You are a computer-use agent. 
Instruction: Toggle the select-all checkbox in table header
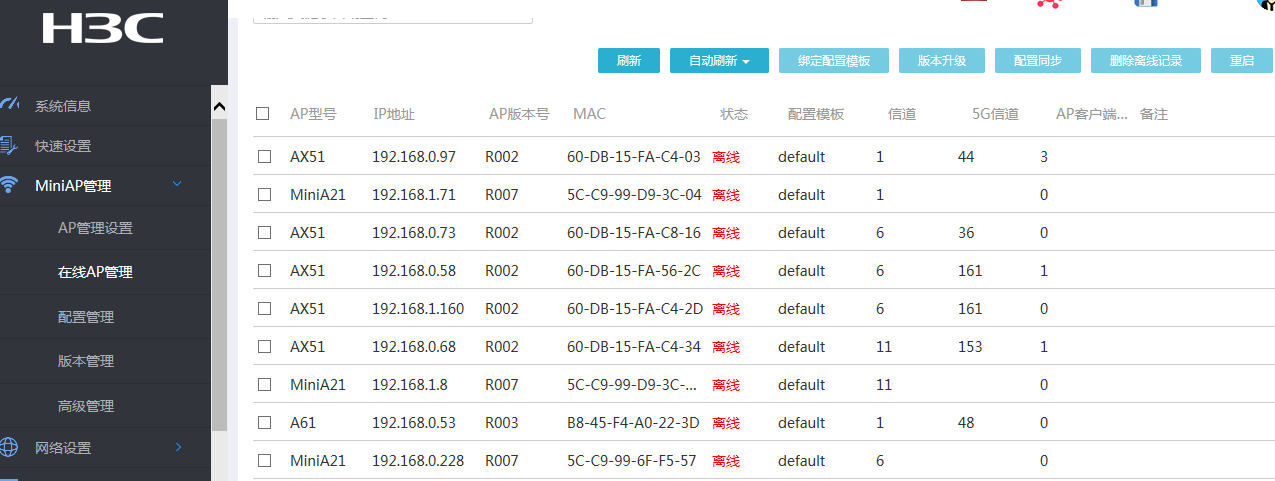263,114
